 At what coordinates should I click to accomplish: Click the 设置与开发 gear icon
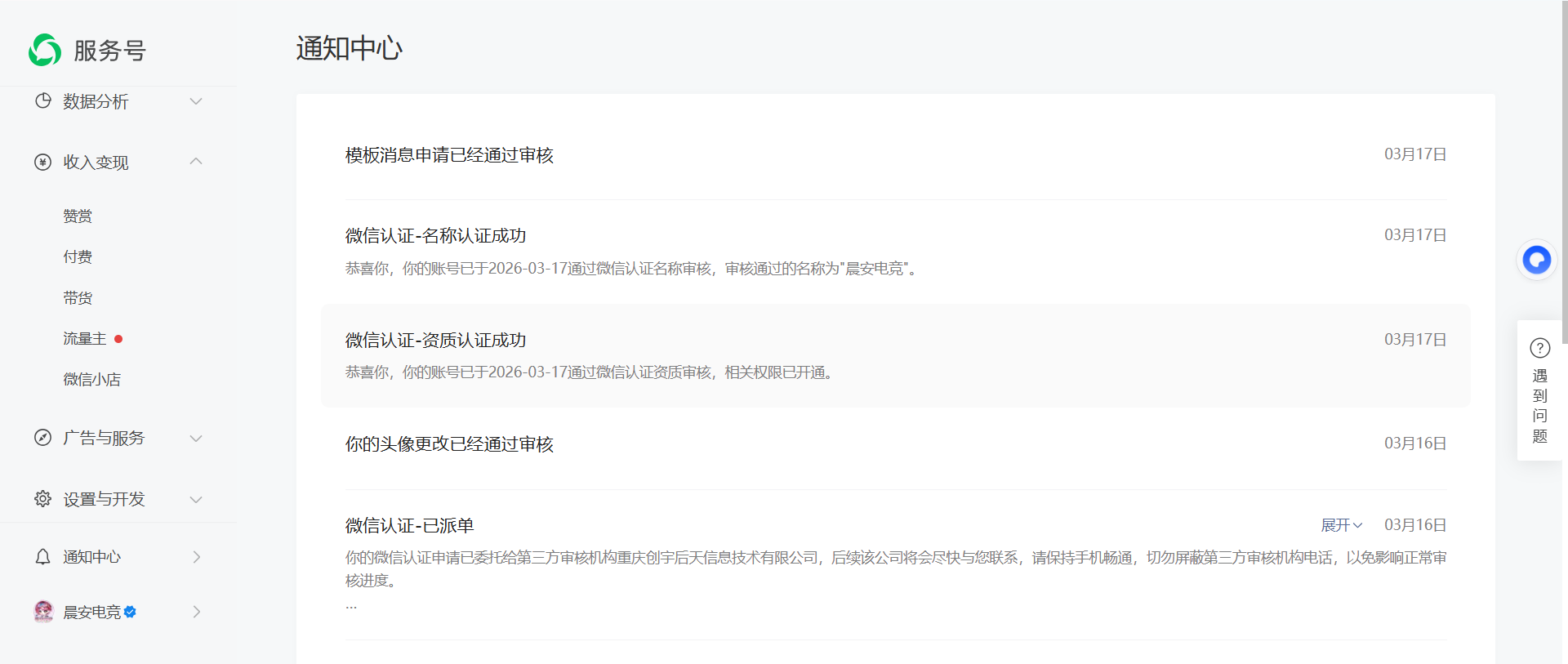(43, 498)
